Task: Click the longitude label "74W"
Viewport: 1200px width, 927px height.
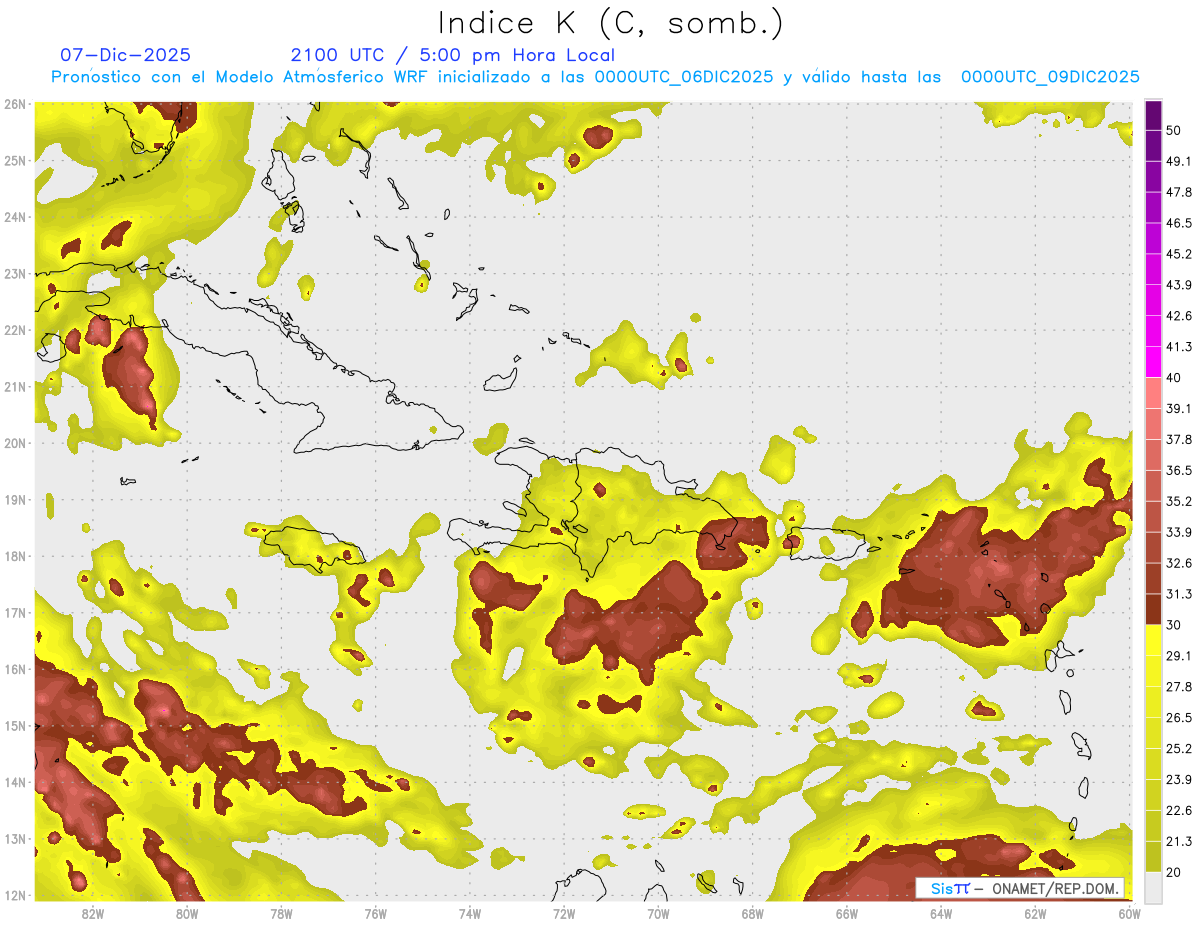Action: click(470, 913)
